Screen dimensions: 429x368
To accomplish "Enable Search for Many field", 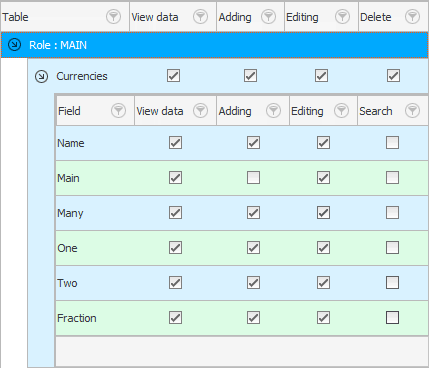I will click(392, 213).
